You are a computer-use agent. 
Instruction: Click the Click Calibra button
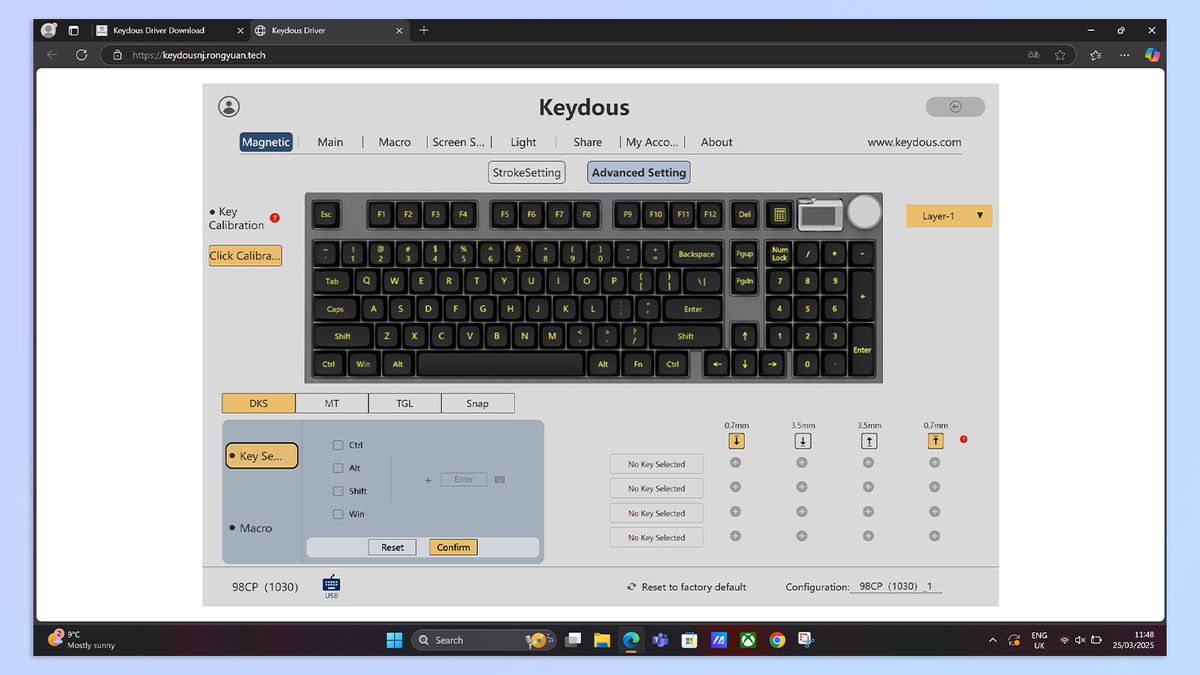[x=244, y=255]
